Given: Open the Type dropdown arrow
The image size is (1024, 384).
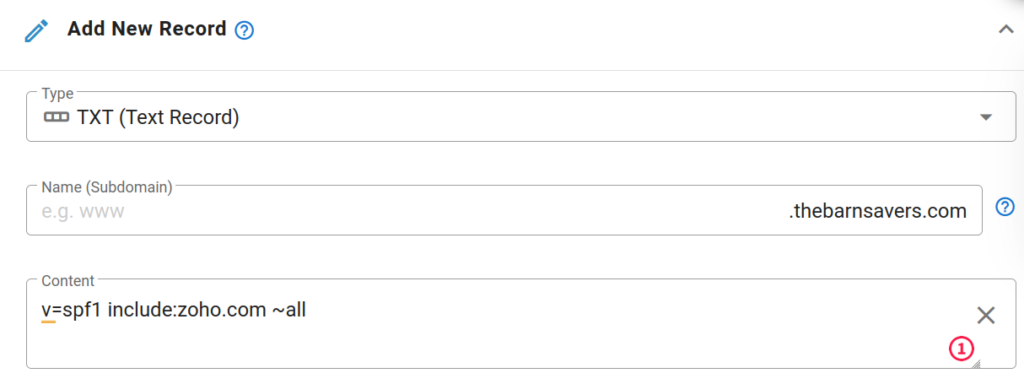Looking at the screenshot, I should point(986,118).
